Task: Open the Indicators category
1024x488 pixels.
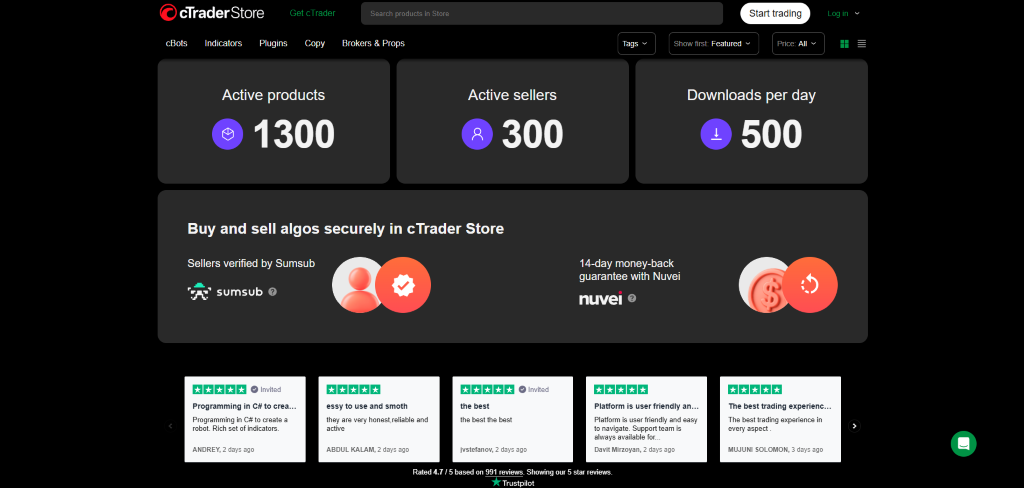Action: pos(223,43)
